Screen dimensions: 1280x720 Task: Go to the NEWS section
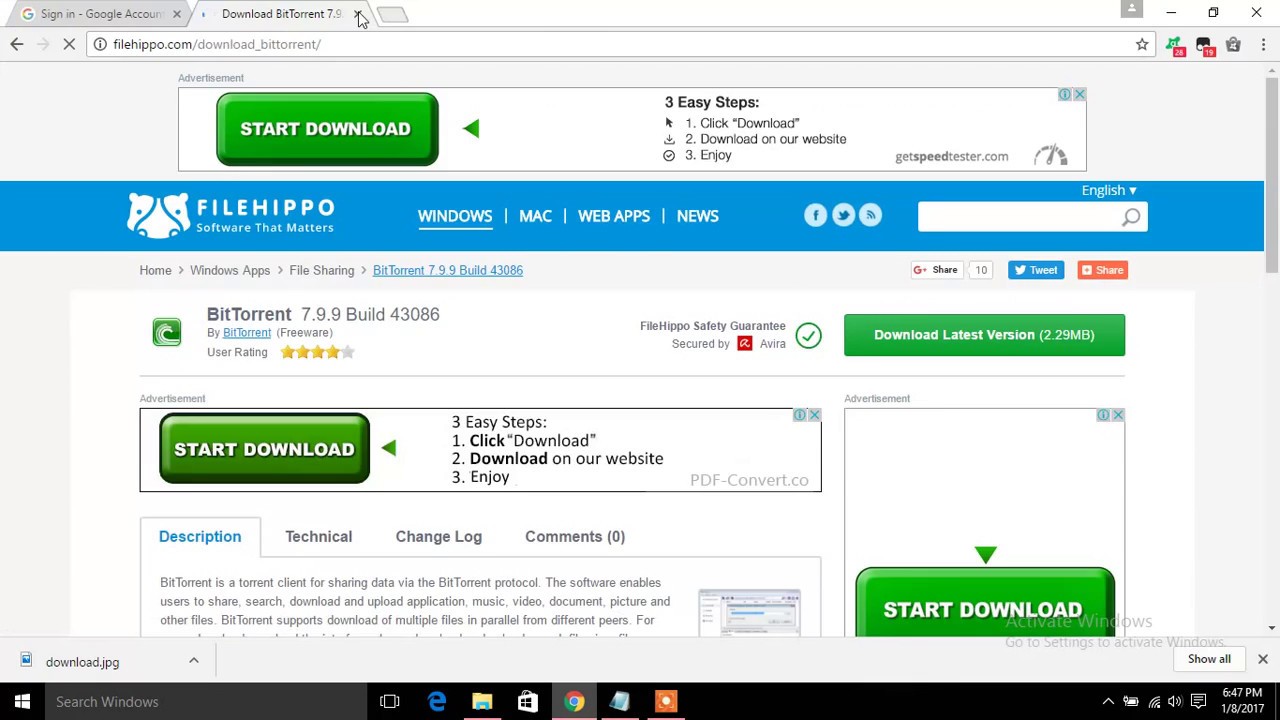pyautogui.click(x=697, y=216)
